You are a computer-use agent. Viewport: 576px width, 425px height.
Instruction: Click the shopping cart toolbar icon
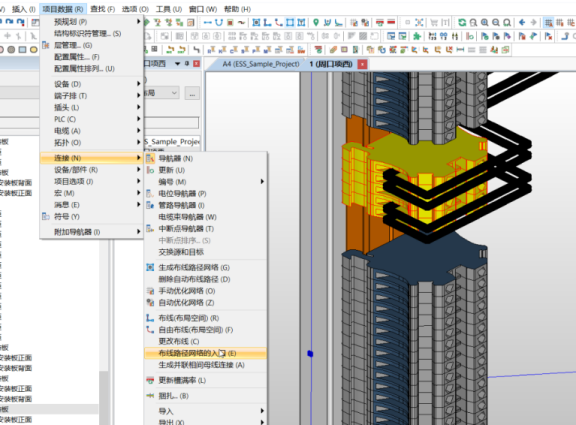click(434, 23)
